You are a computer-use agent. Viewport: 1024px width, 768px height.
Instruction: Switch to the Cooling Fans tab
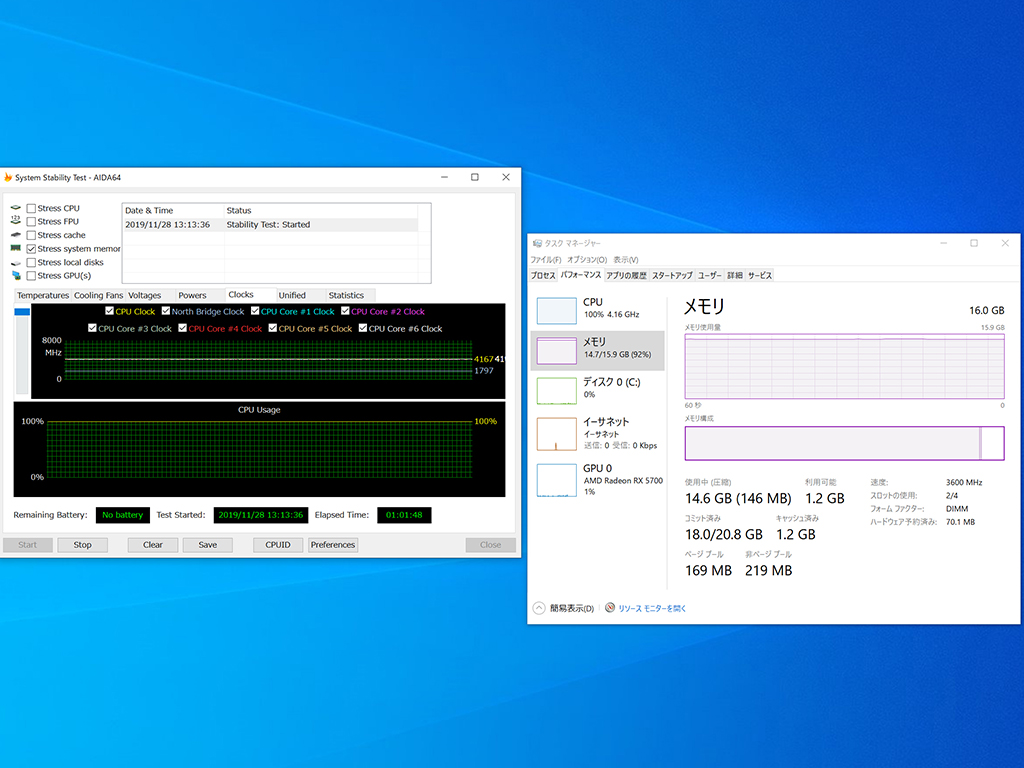pos(98,295)
